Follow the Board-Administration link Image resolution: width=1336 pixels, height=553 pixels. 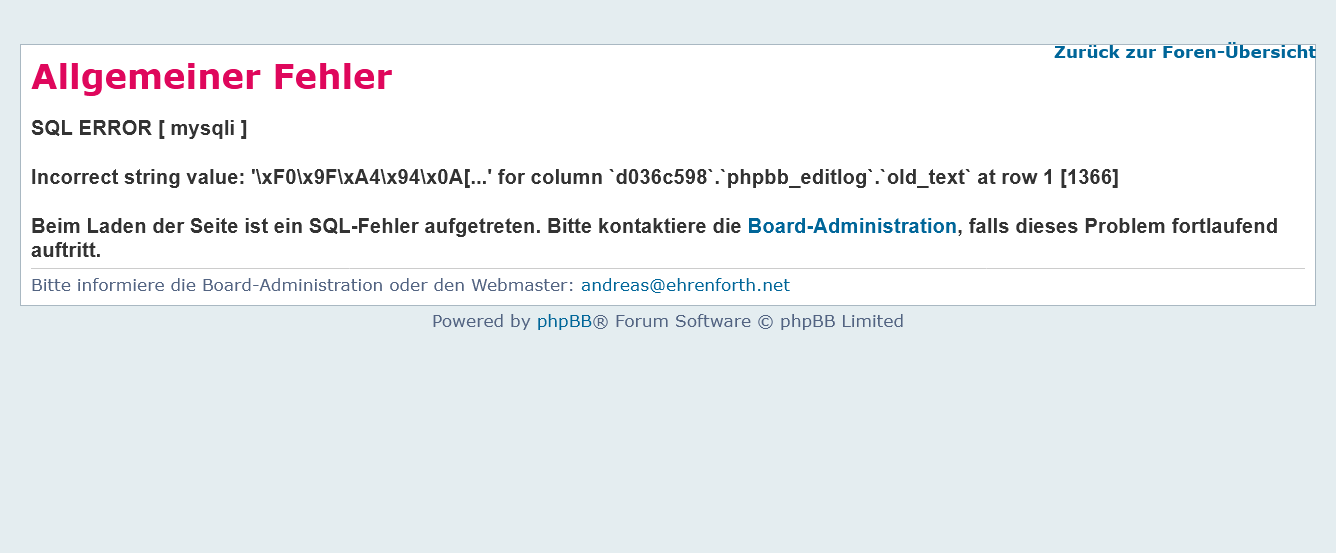(x=852, y=226)
